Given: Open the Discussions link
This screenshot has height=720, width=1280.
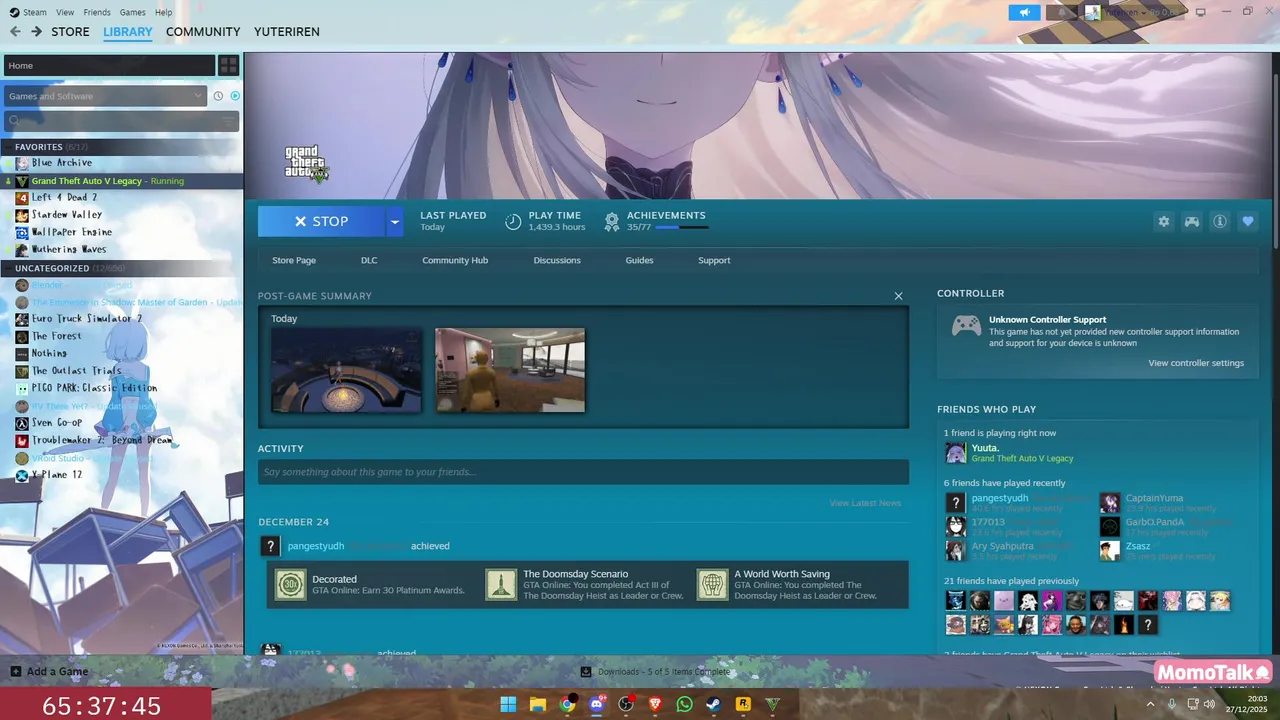Looking at the screenshot, I should (557, 260).
